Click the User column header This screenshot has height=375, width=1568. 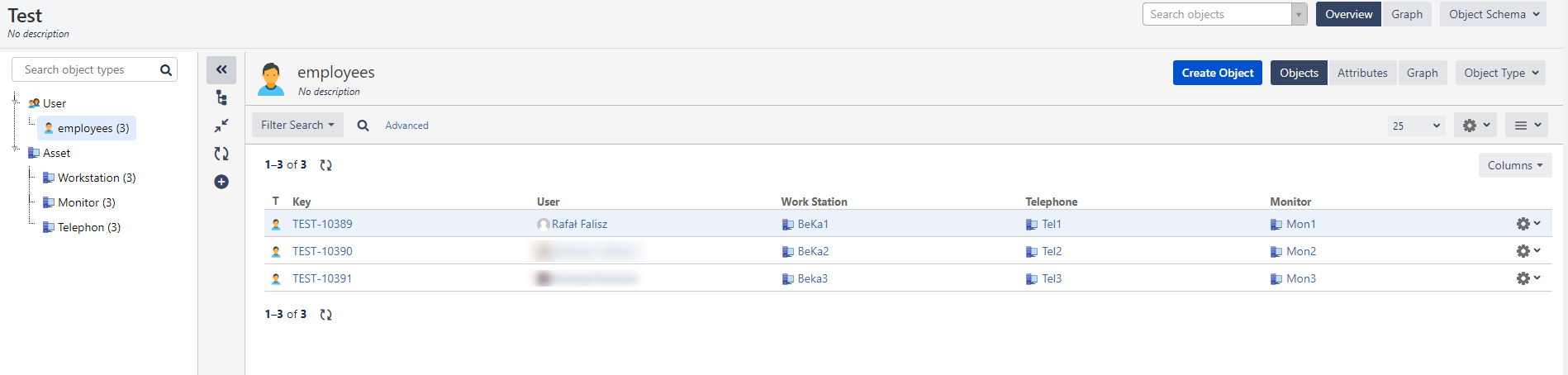548,202
